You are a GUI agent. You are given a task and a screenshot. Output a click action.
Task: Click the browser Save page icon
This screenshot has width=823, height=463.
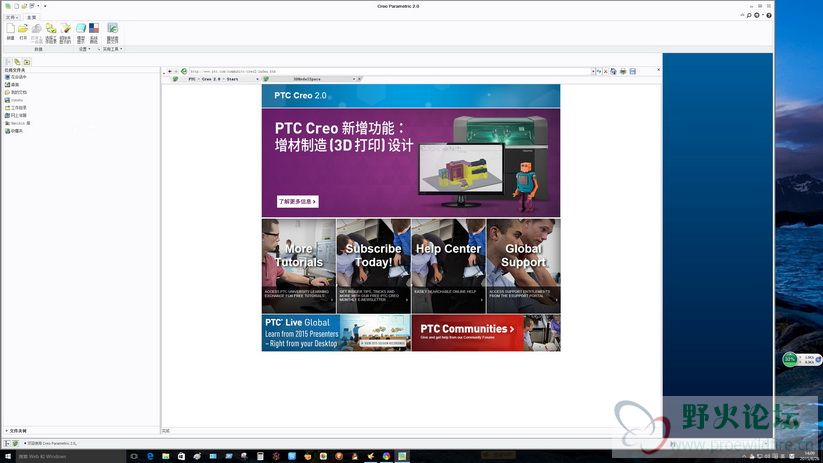pyautogui.click(x=632, y=71)
